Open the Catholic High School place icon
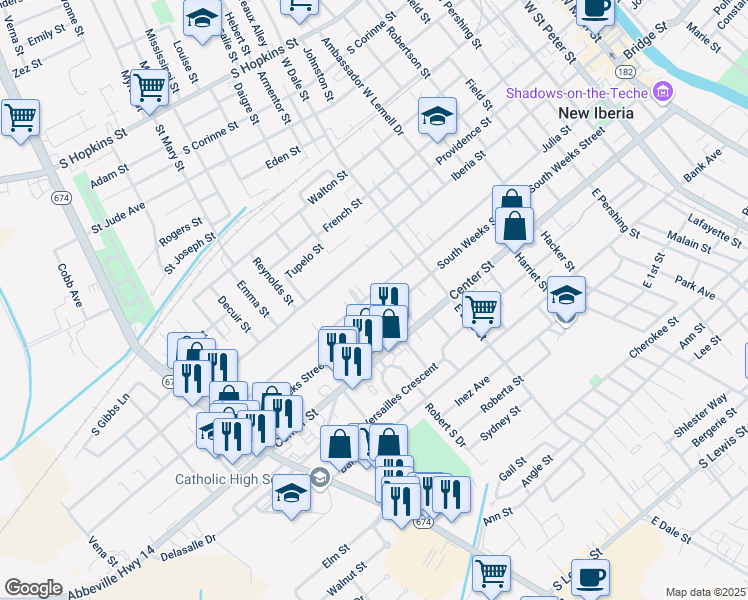Viewport: 748px width, 600px height. point(320,477)
